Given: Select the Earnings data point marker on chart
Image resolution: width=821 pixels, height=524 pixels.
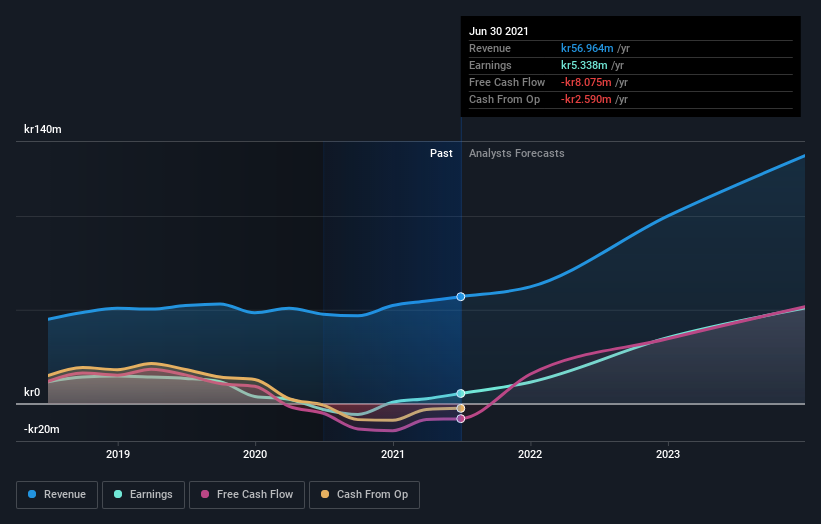Looking at the screenshot, I should click(x=461, y=393).
